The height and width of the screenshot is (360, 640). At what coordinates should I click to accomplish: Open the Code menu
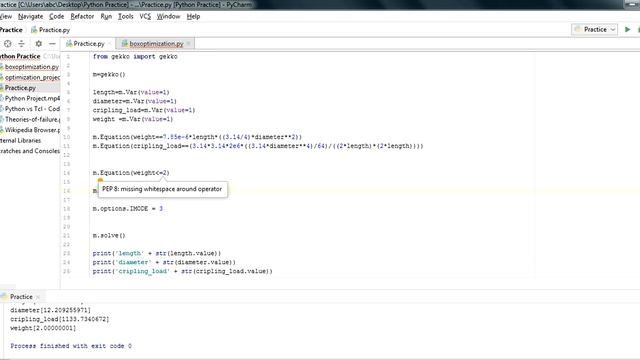pyautogui.click(x=56, y=16)
